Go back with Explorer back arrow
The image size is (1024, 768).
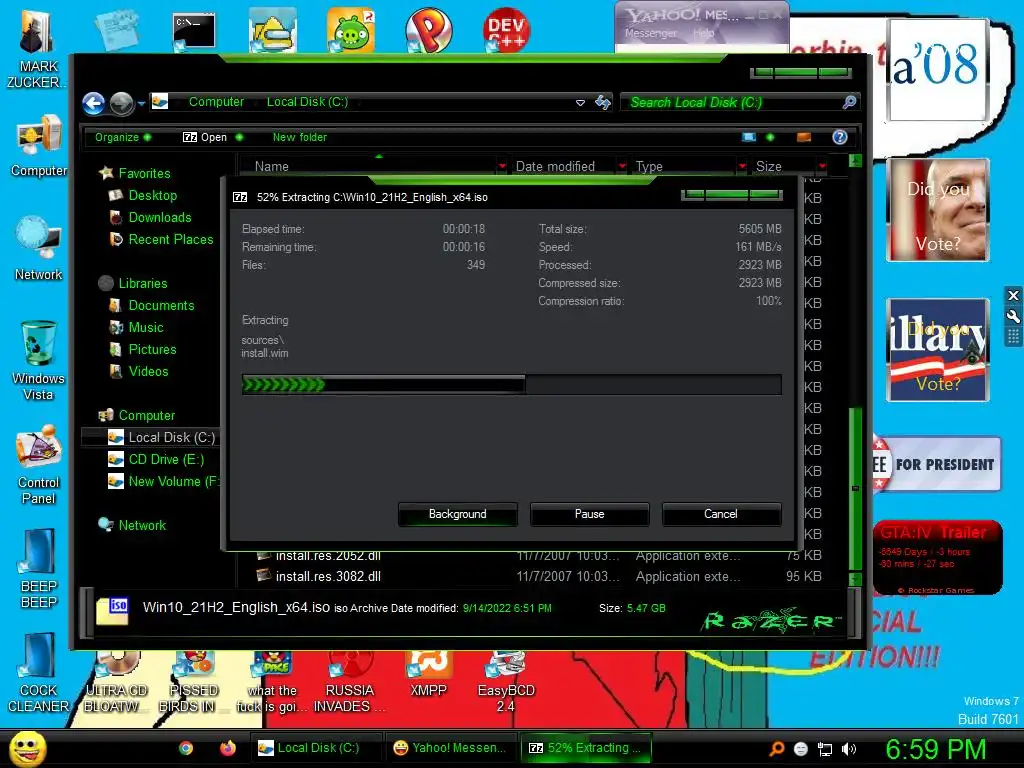point(93,103)
